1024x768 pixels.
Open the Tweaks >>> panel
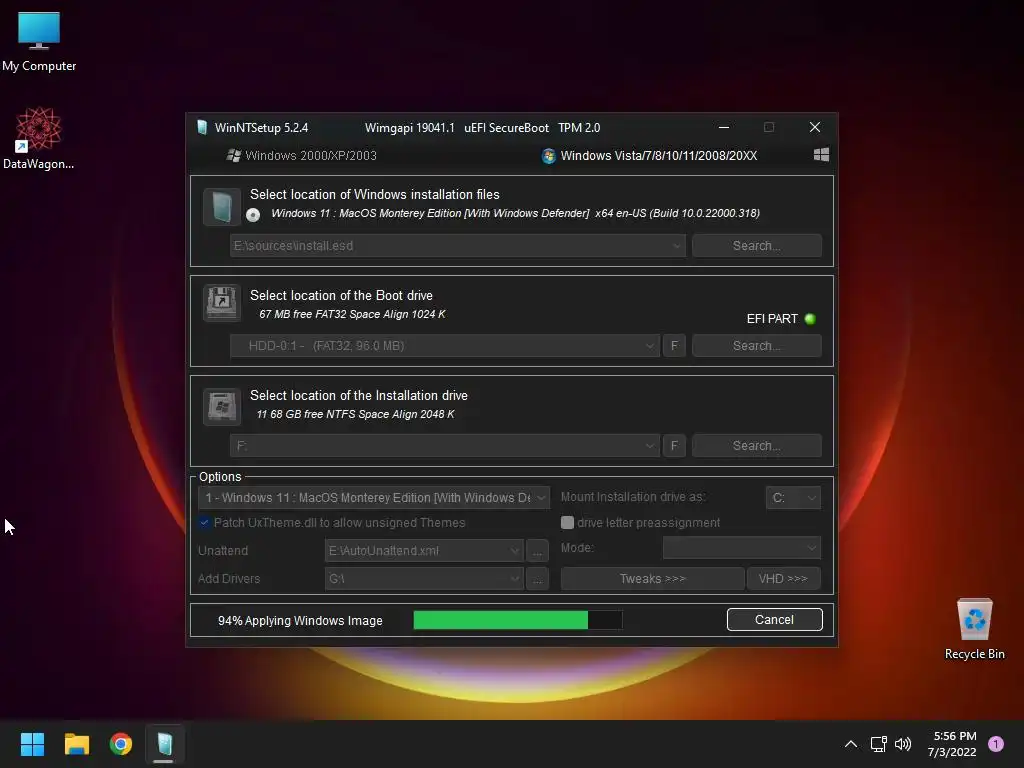tap(652, 579)
